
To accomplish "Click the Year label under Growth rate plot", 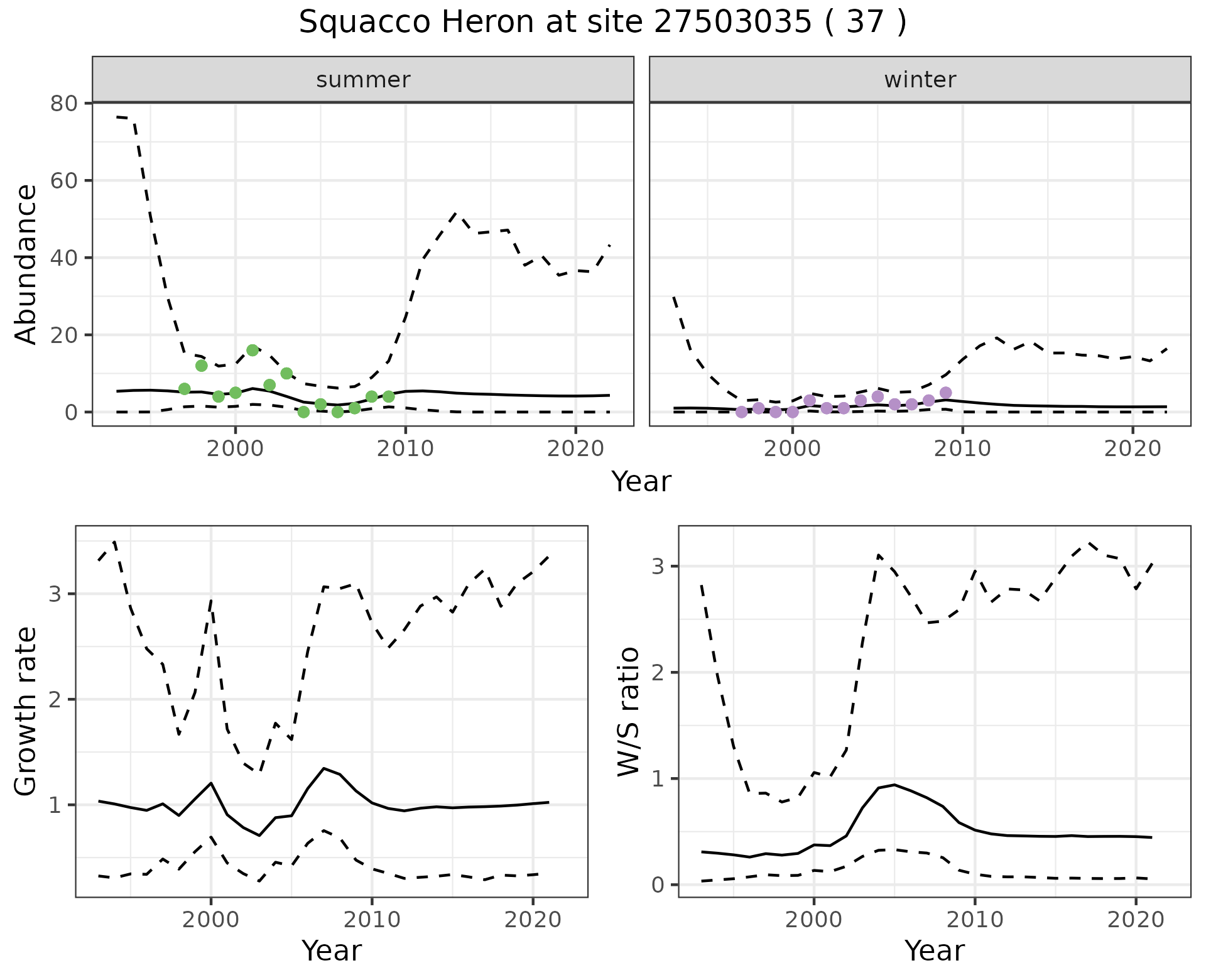I will pyautogui.click(x=332, y=950).
